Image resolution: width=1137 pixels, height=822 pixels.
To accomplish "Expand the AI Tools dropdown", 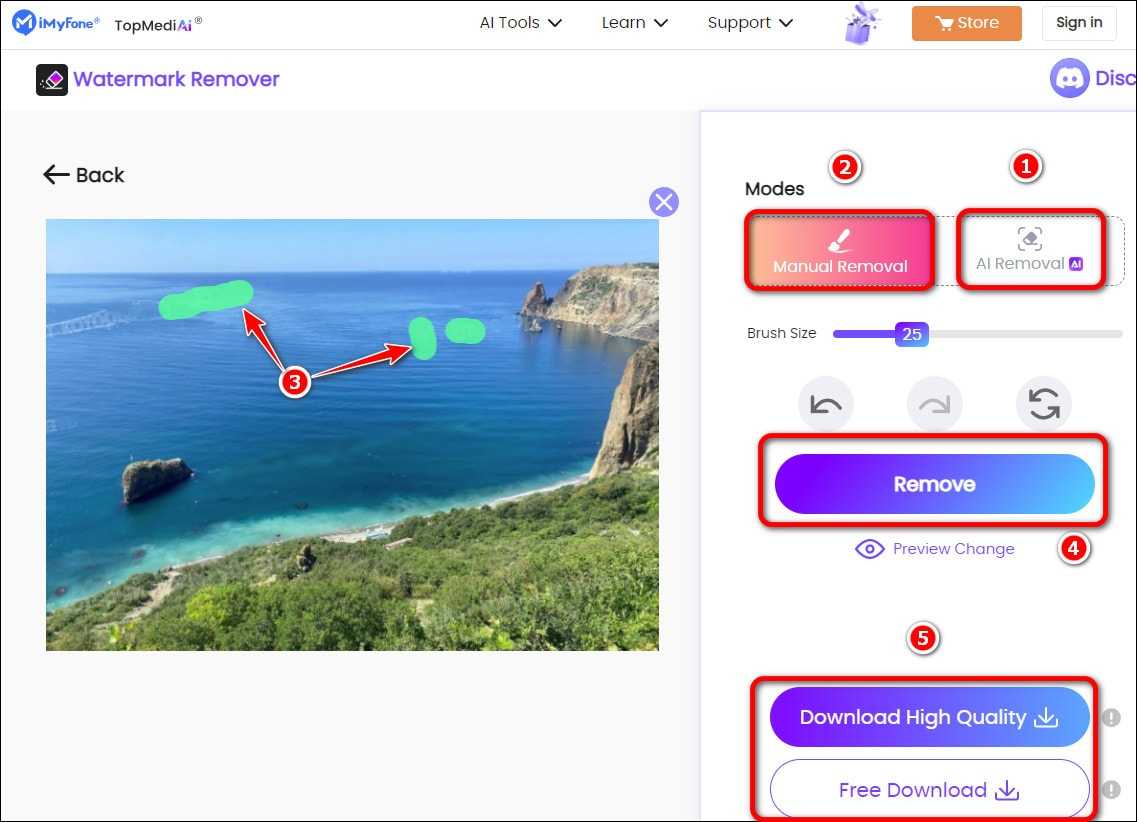I will pyautogui.click(x=520, y=23).
